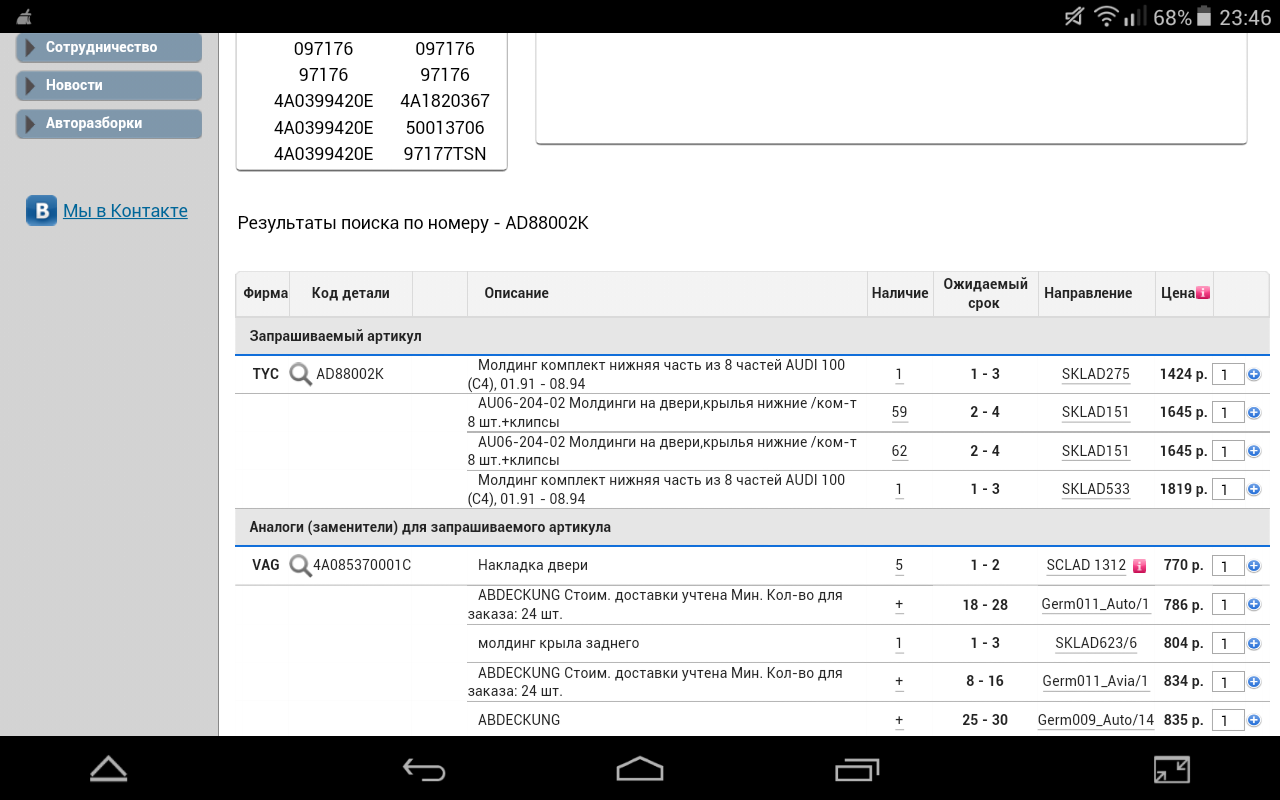Expand the Сотрудничество sidebar section
This screenshot has width=1280, height=800.
(109, 47)
